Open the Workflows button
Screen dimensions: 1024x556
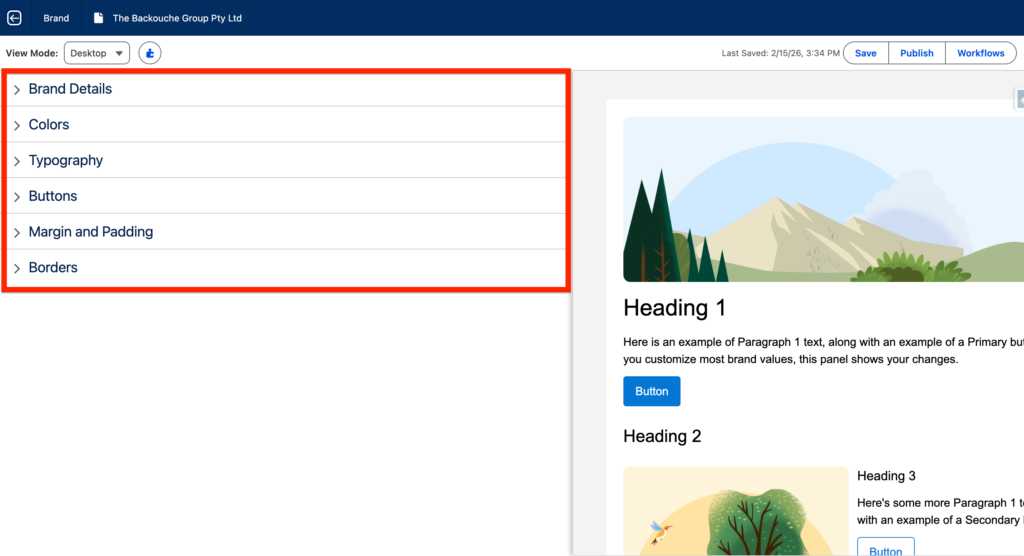pos(980,53)
